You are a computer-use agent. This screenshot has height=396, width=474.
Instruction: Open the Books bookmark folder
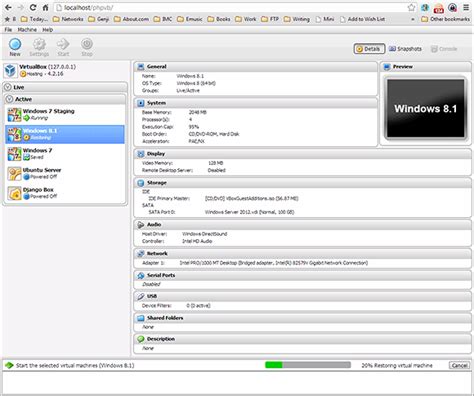point(219,19)
